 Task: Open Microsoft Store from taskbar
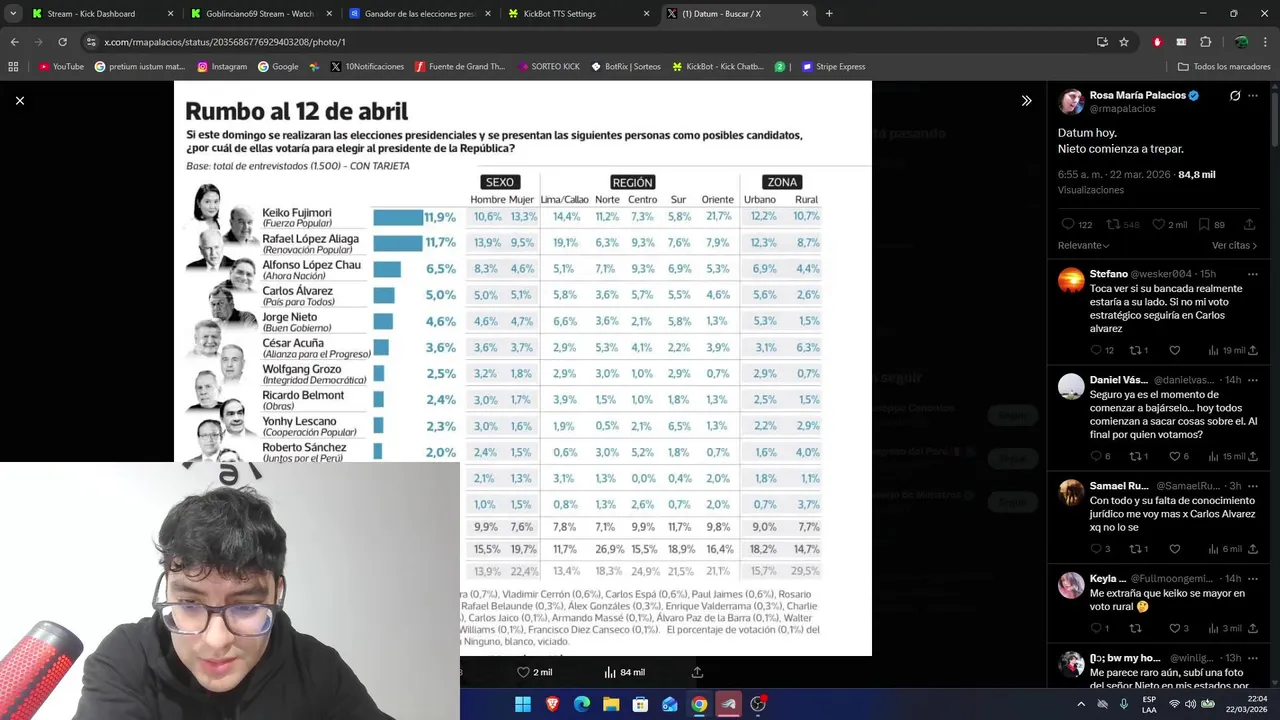640,704
